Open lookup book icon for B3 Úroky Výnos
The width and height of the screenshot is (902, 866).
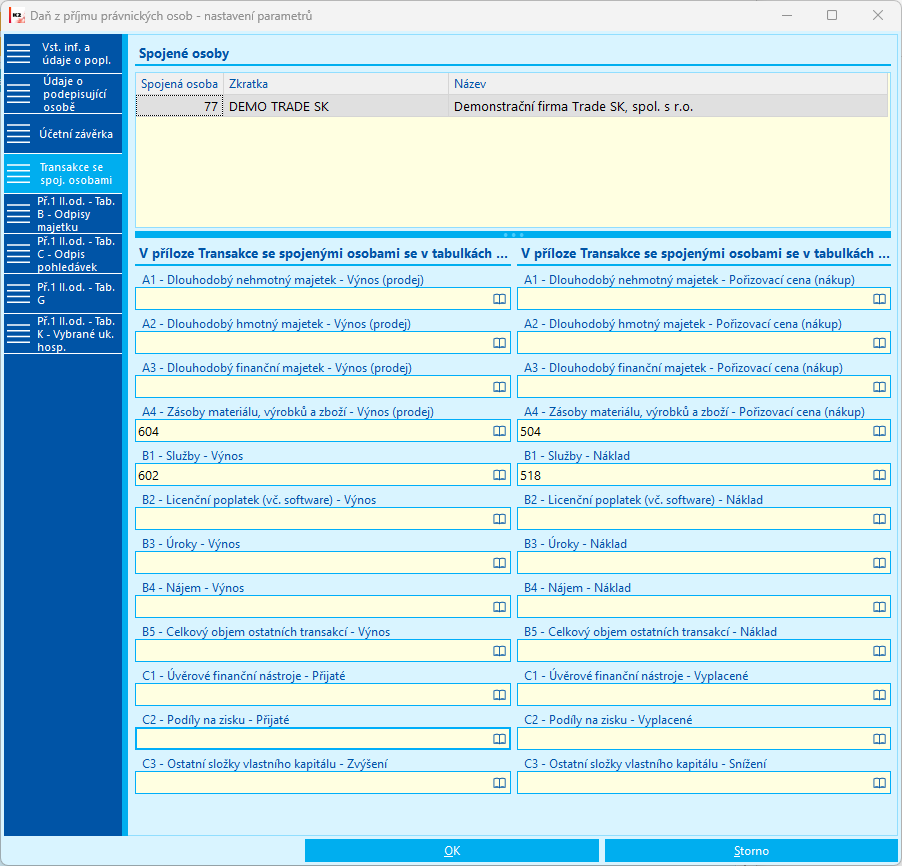[x=499, y=563]
